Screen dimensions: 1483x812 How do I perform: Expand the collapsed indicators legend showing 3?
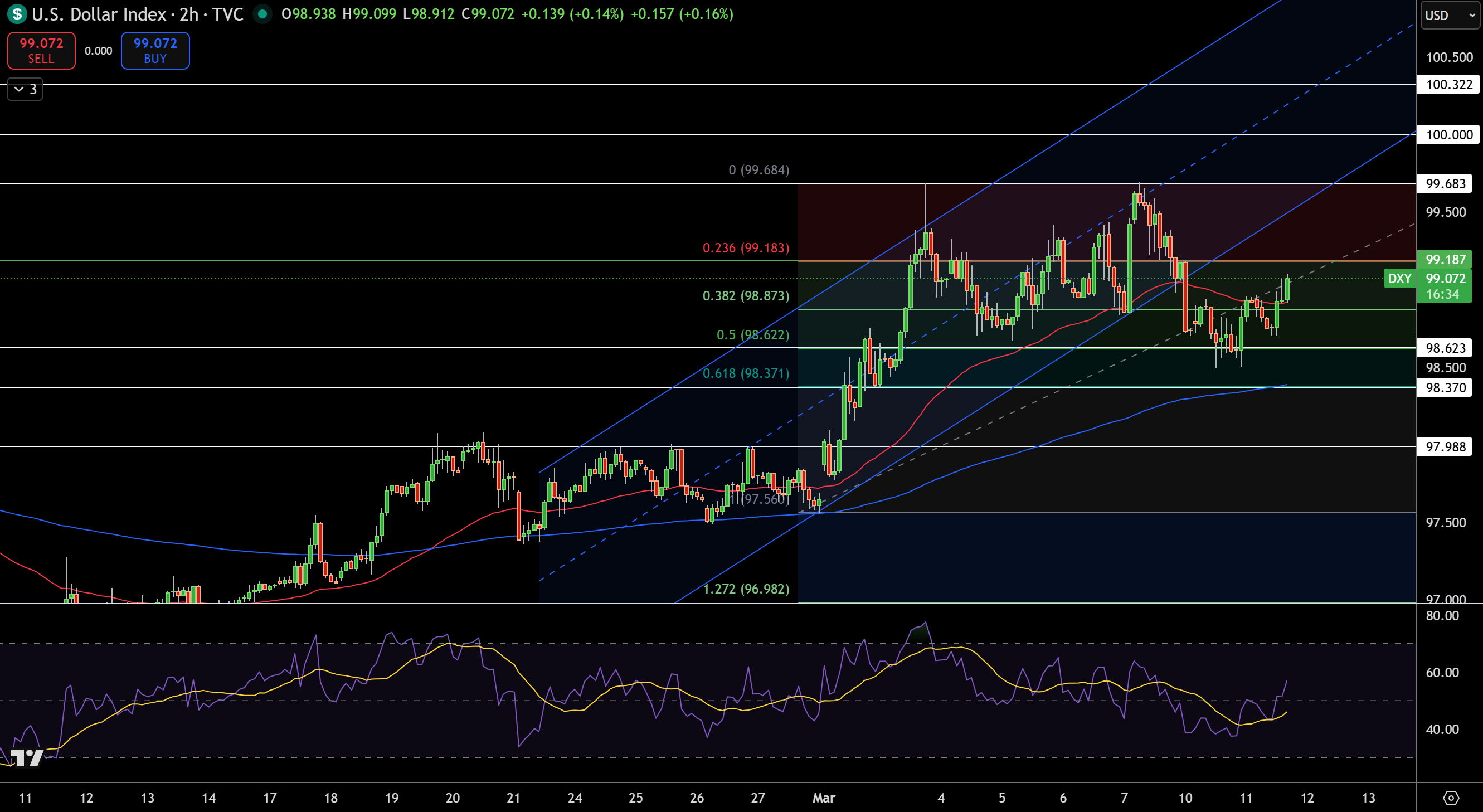point(25,89)
